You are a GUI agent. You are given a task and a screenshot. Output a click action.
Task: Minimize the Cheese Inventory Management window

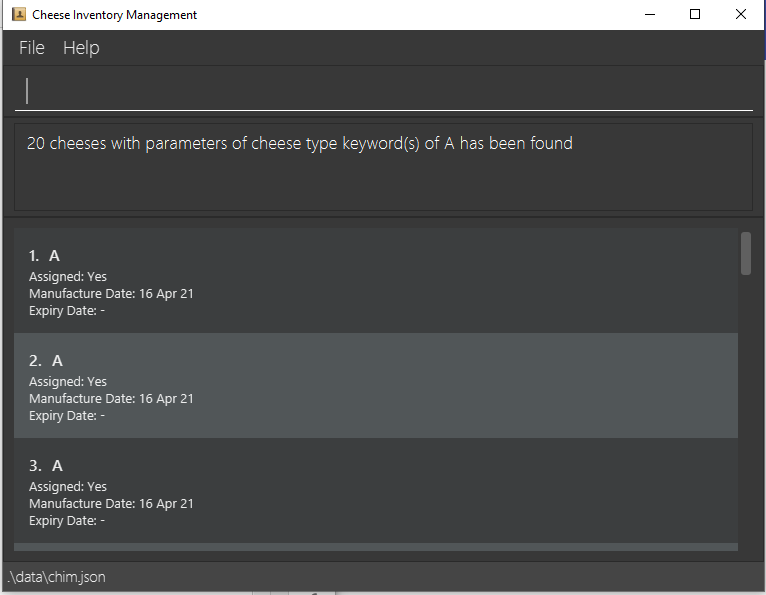pyautogui.click(x=650, y=15)
